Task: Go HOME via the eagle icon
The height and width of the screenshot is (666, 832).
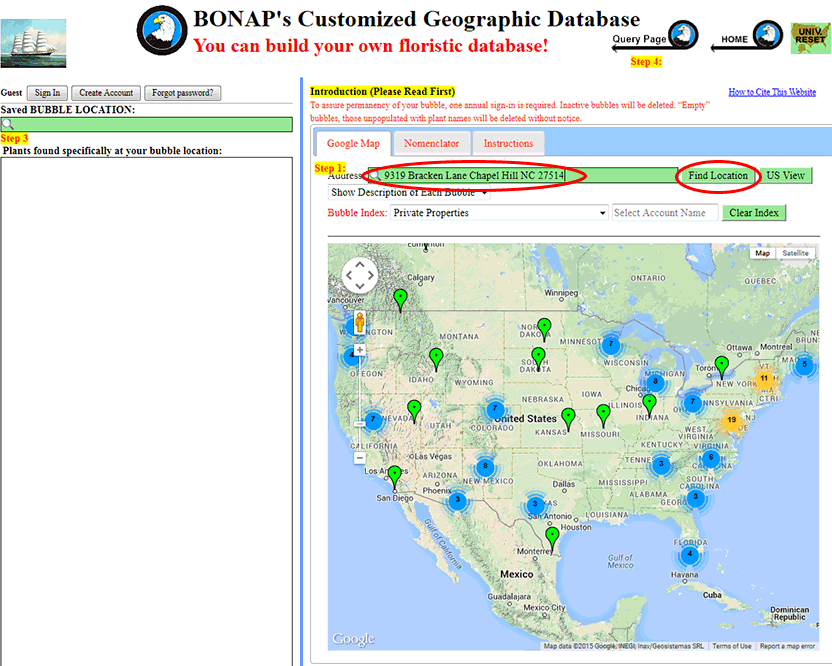Action: [768, 35]
